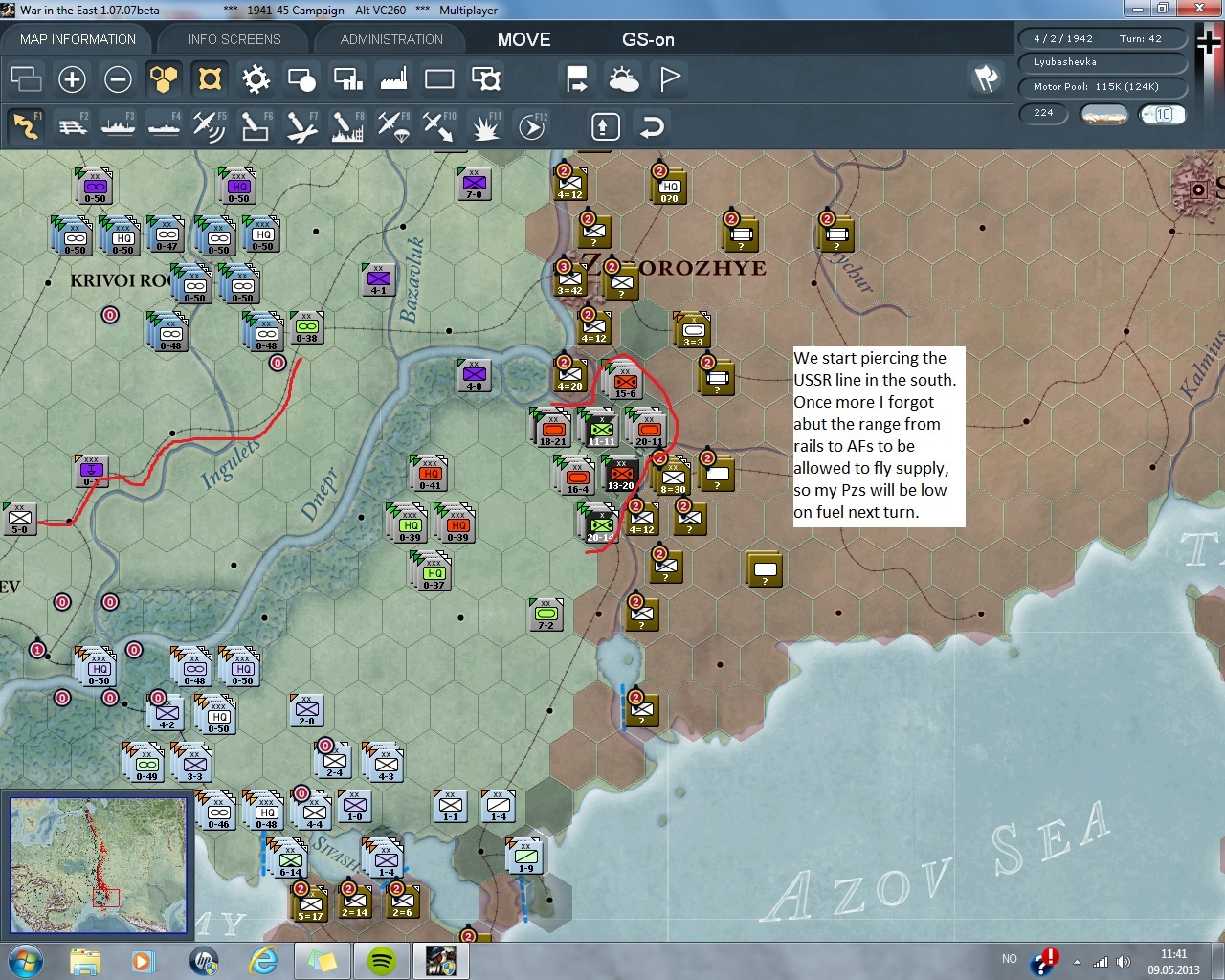
Task: Toggle the rectangle-with-gear overlay icon
Action: click(486, 78)
